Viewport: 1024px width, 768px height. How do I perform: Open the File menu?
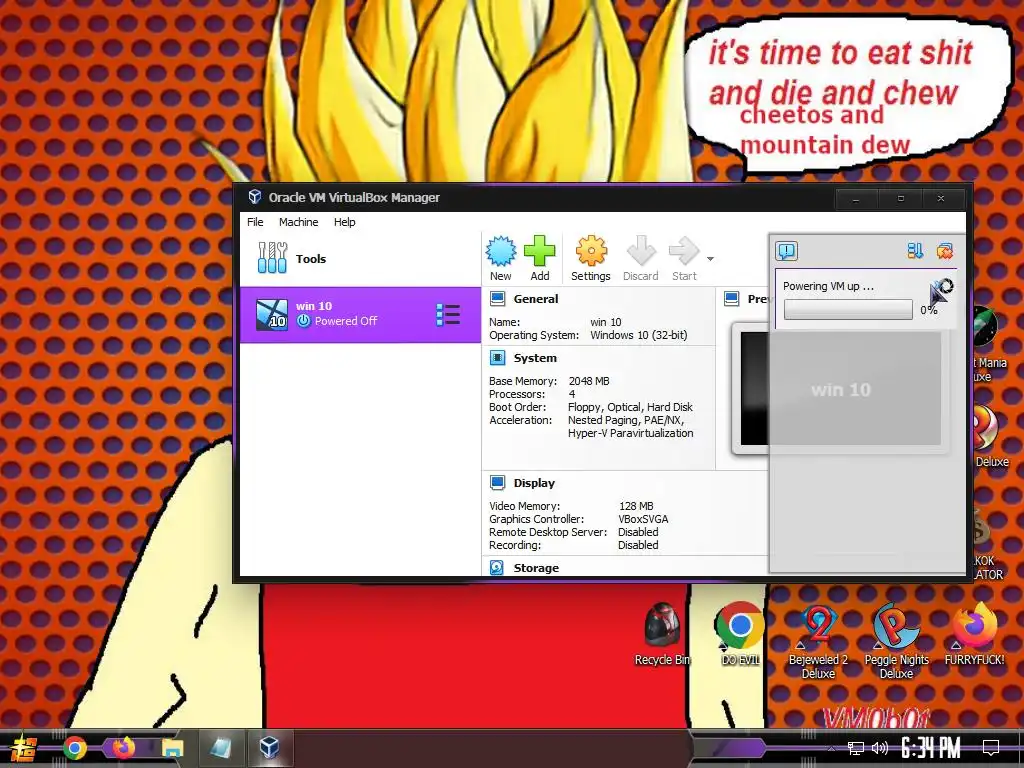tap(255, 222)
